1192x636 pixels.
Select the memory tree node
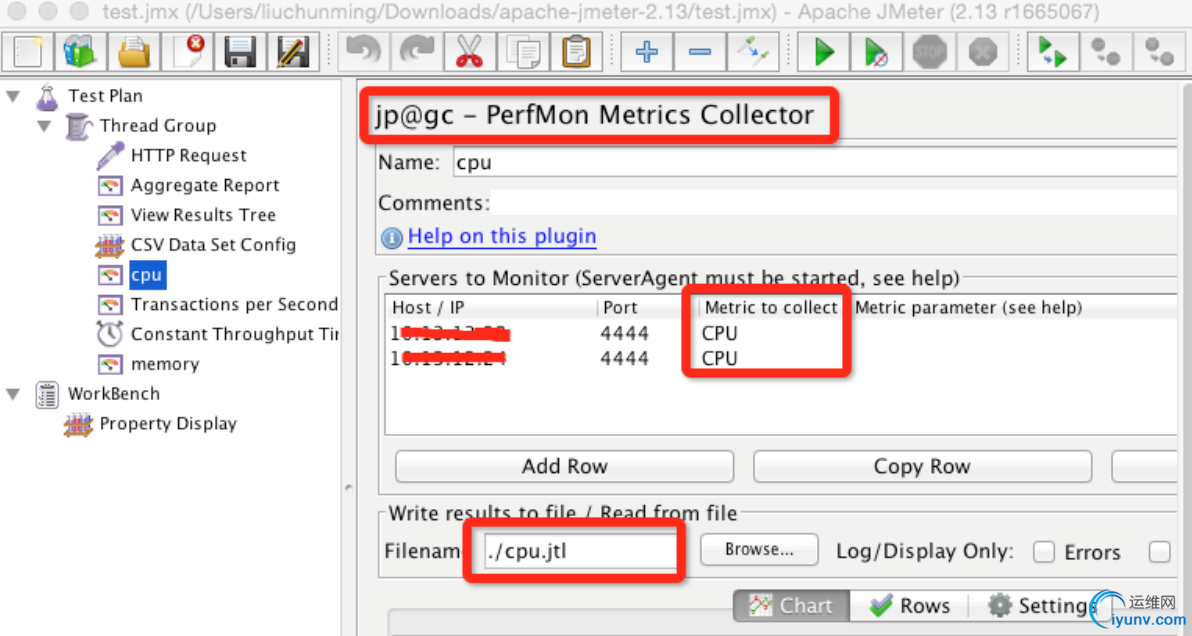pyautogui.click(x=165, y=364)
